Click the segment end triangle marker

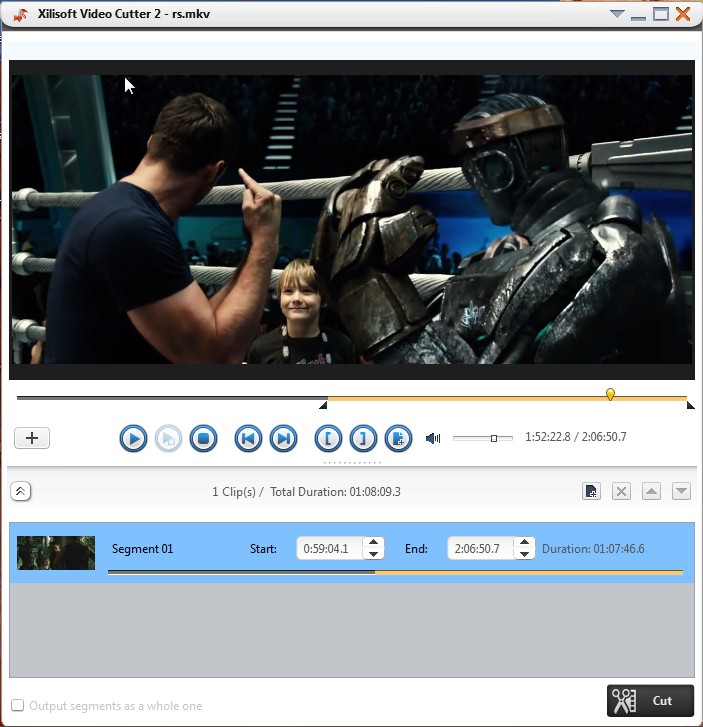coord(690,406)
